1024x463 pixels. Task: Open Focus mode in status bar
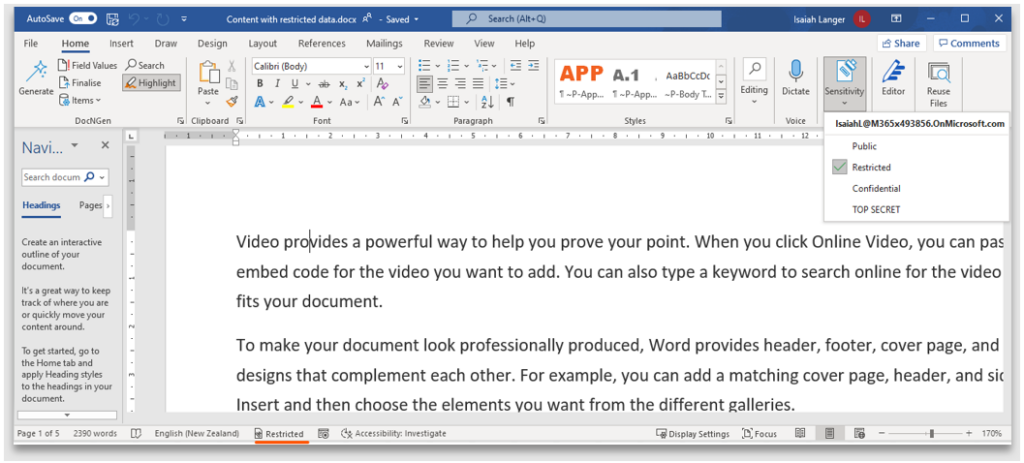tap(760, 434)
